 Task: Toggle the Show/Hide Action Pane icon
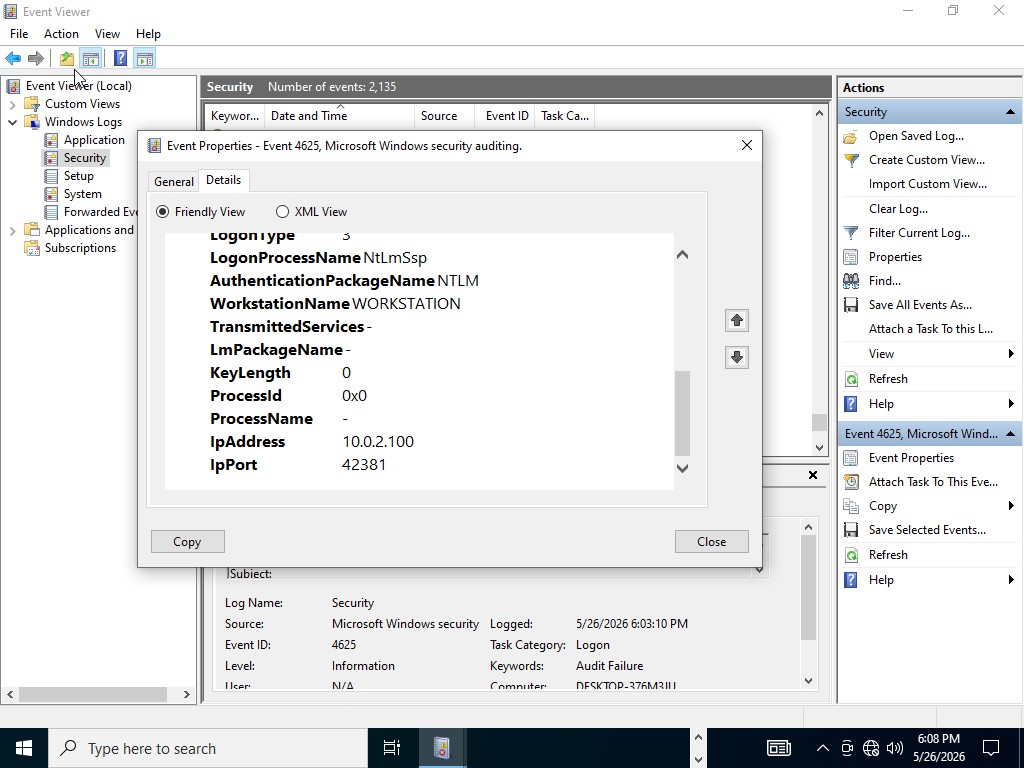tap(145, 59)
